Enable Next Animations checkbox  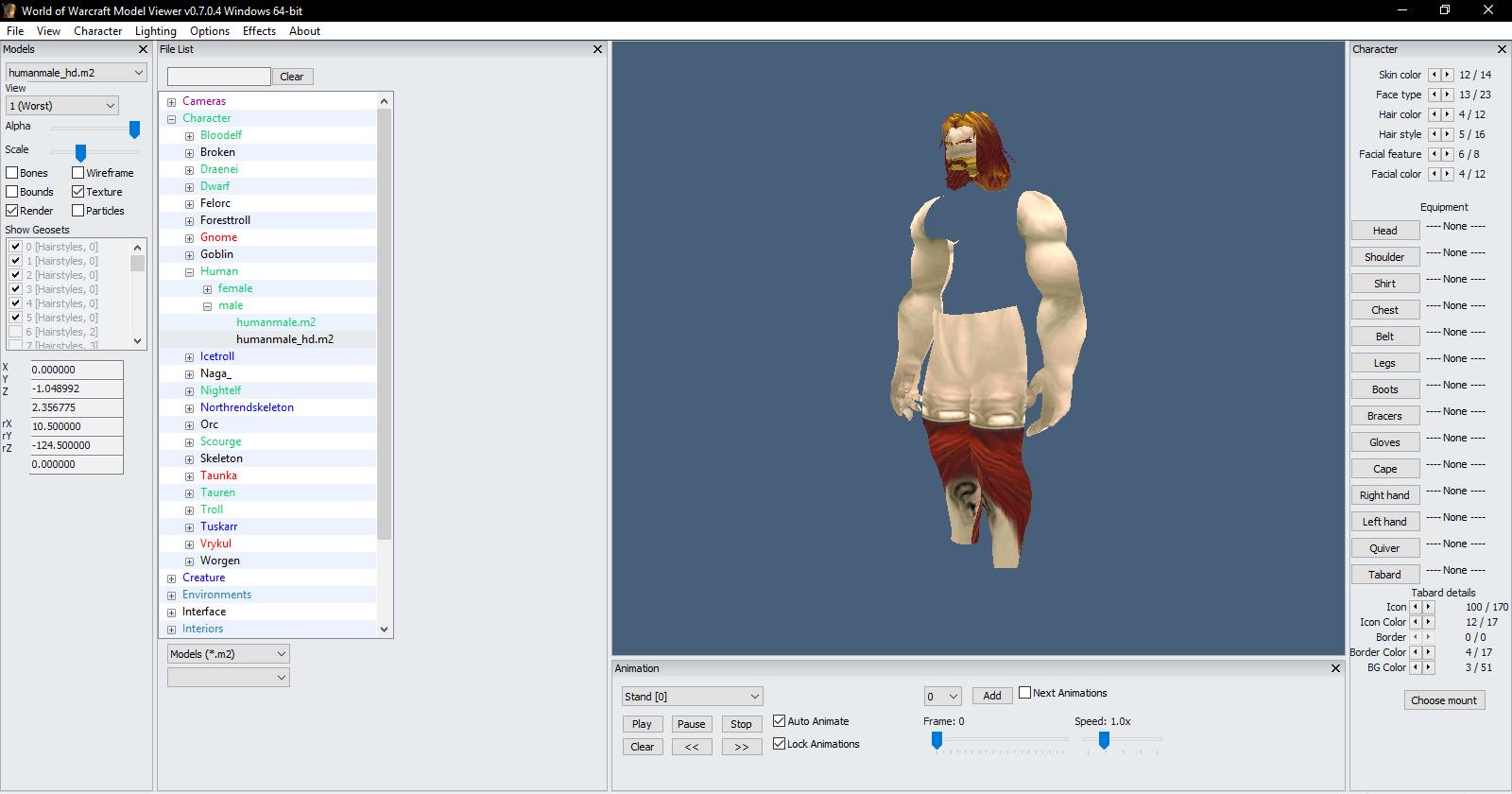[x=1025, y=693]
